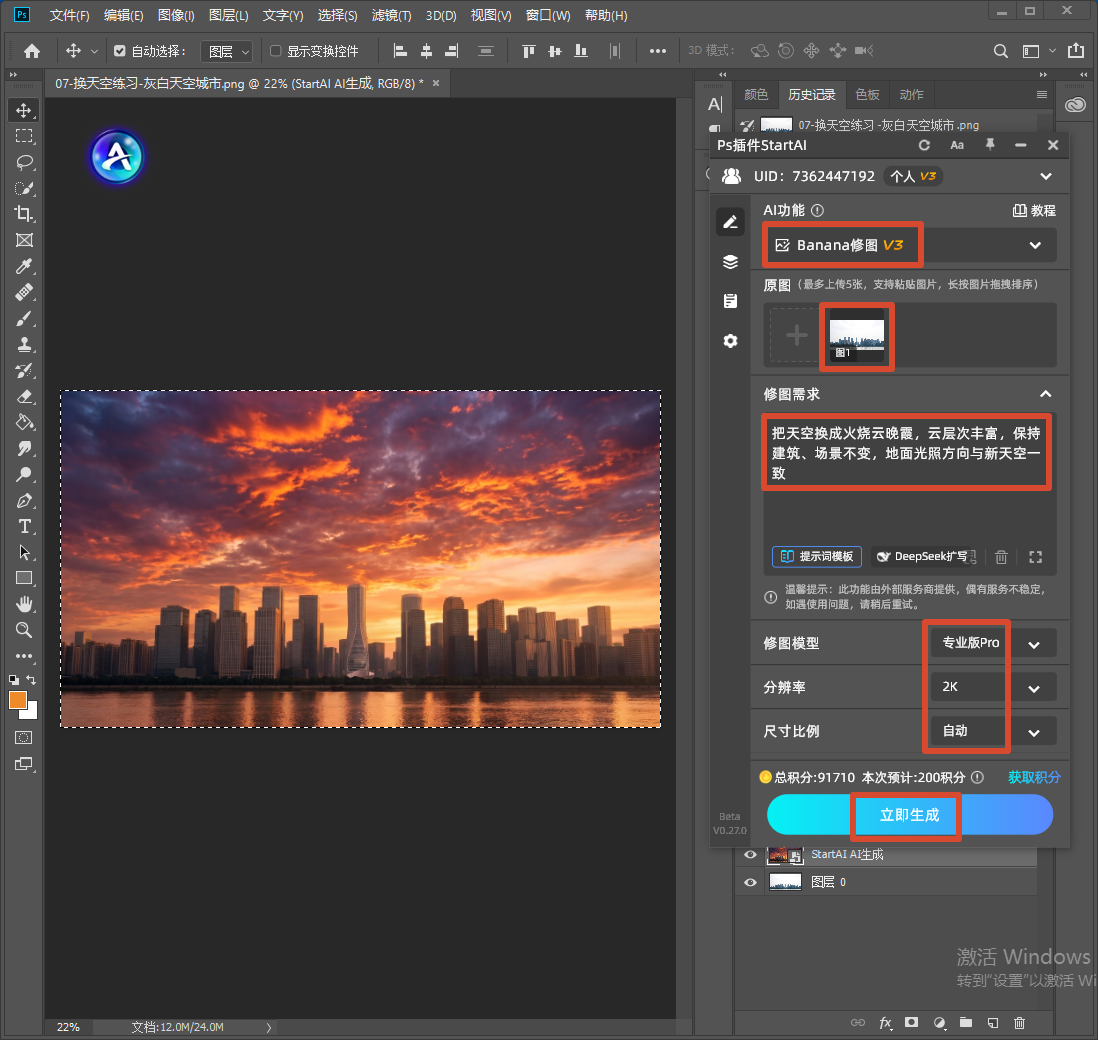Open the 滤镜(T) menu
The width and height of the screenshot is (1098, 1040).
coord(391,15)
